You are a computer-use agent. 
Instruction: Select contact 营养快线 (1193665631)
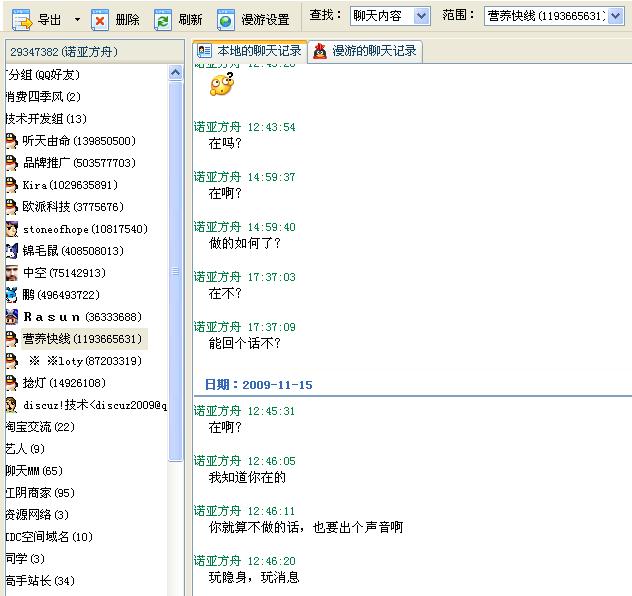click(x=84, y=338)
